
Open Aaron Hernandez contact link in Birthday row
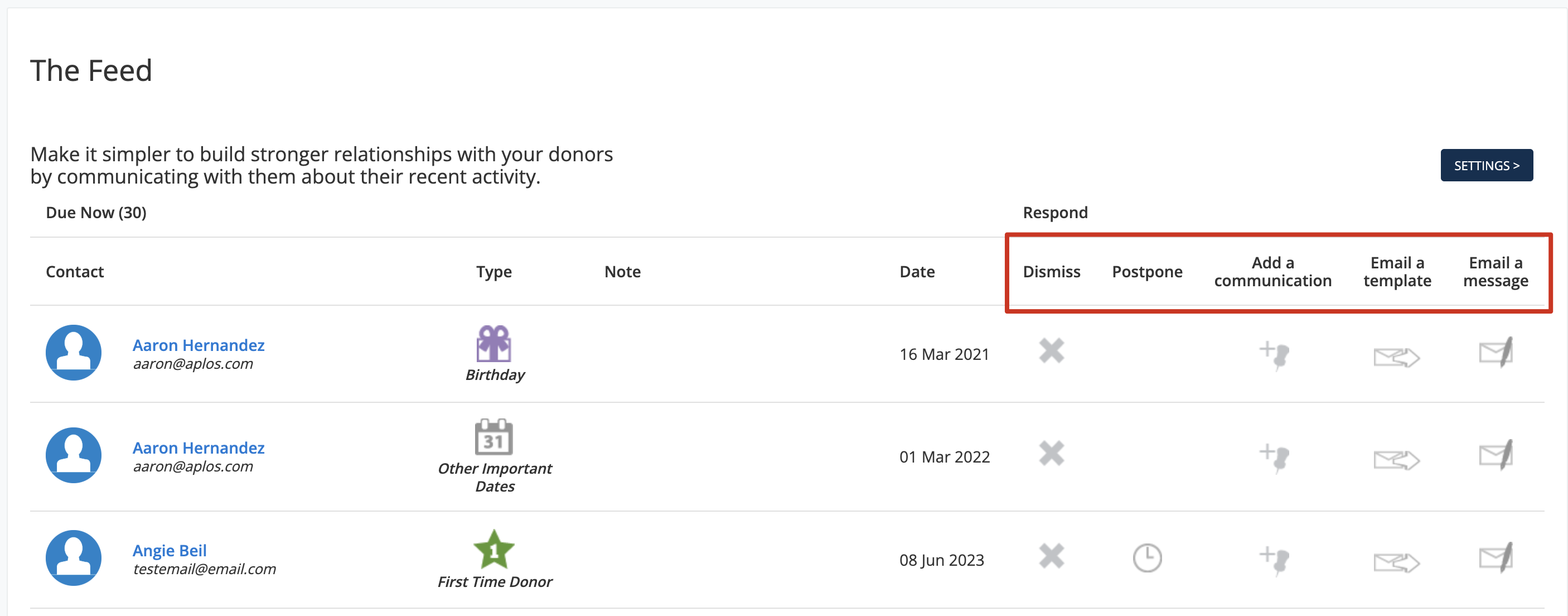coord(199,345)
